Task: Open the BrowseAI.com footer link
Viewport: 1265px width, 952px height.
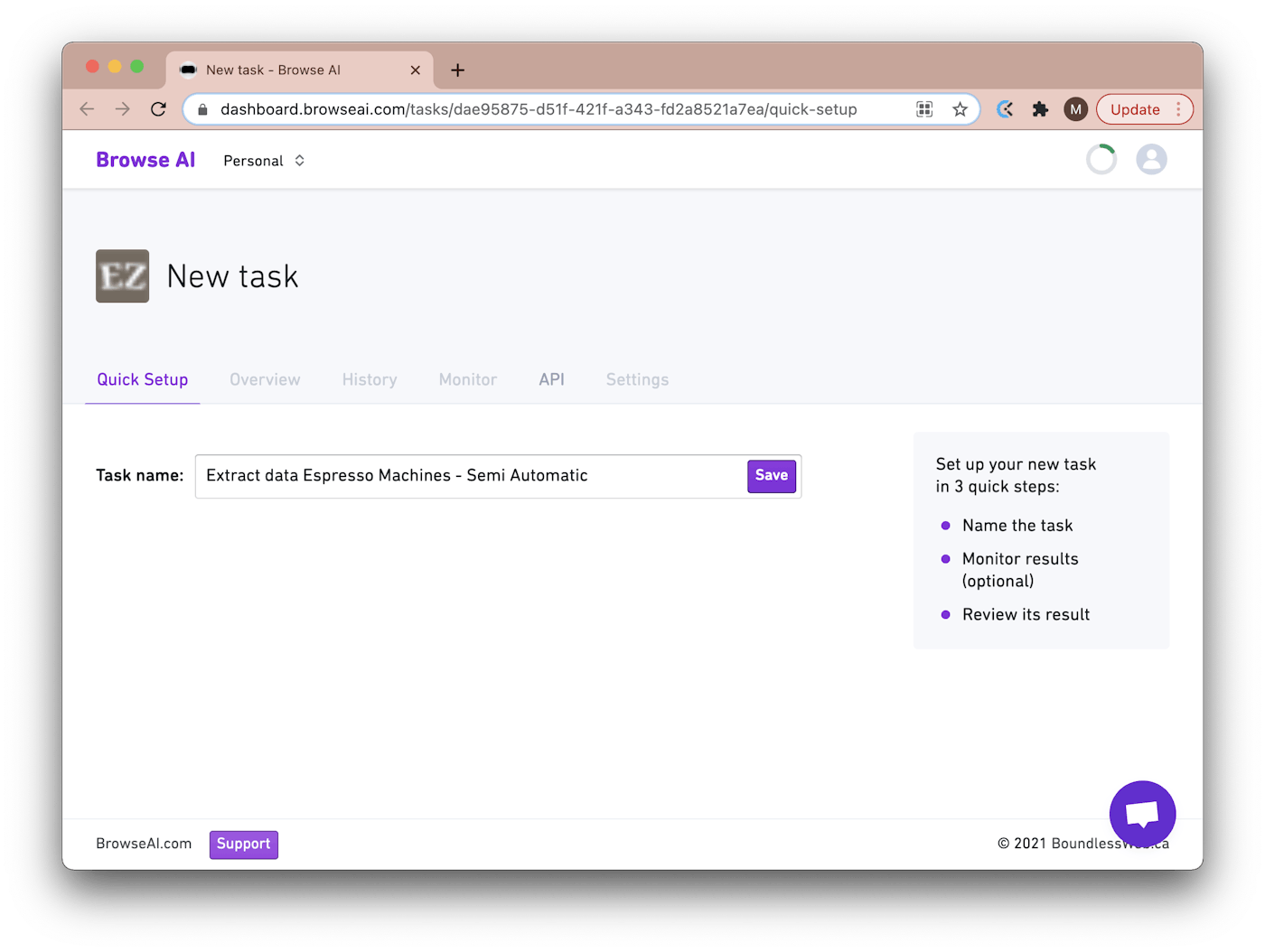Action: click(x=144, y=844)
